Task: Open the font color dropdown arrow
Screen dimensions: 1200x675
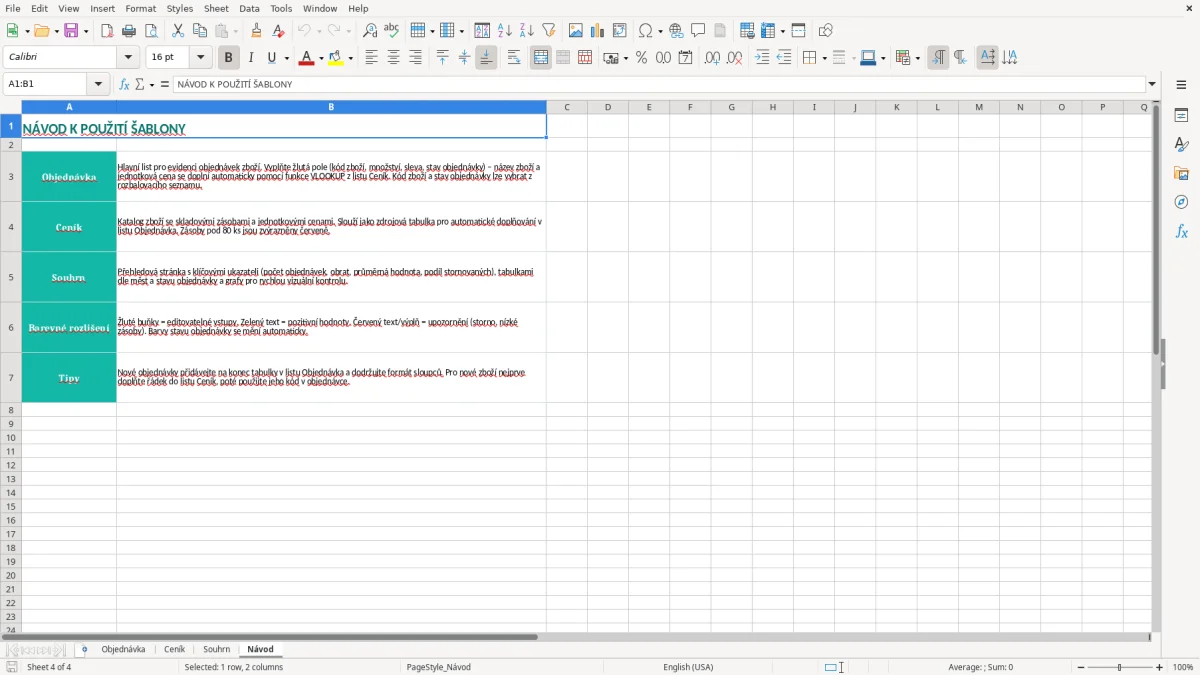Action: pos(320,58)
